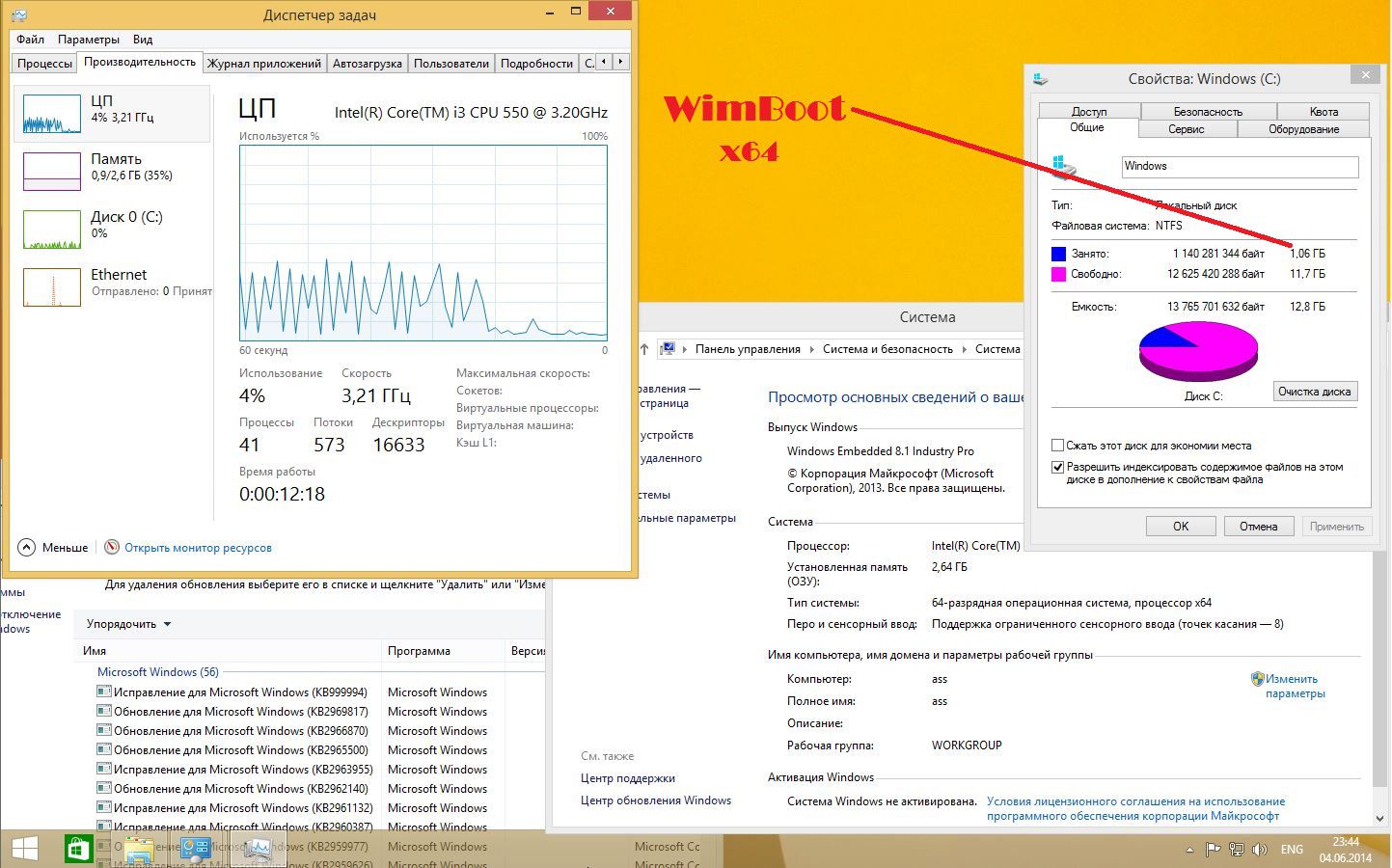Click the blue Занято color swatch
Screen dimensions: 1392x868
point(1058,254)
